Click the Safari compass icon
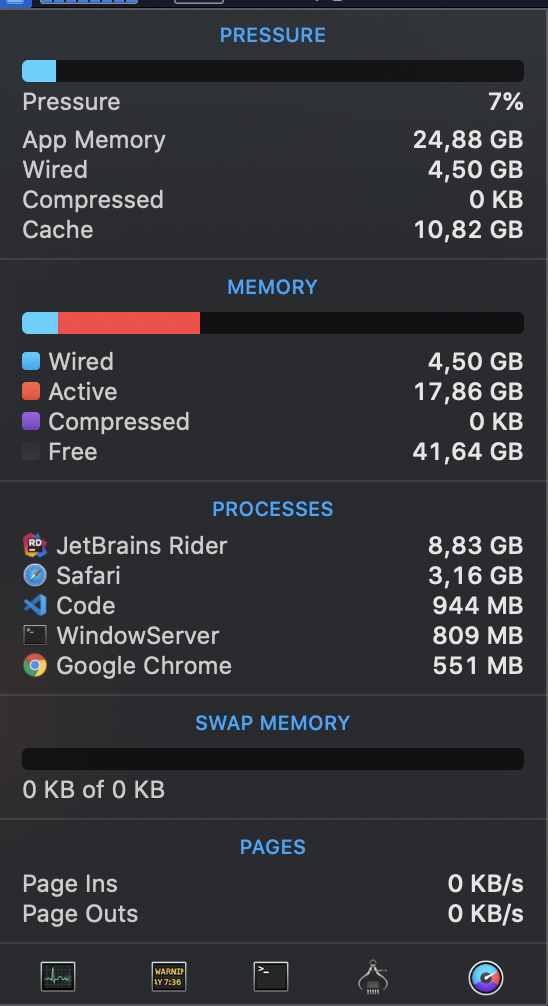This screenshot has height=1006, width=548. (x=35, y=575)
